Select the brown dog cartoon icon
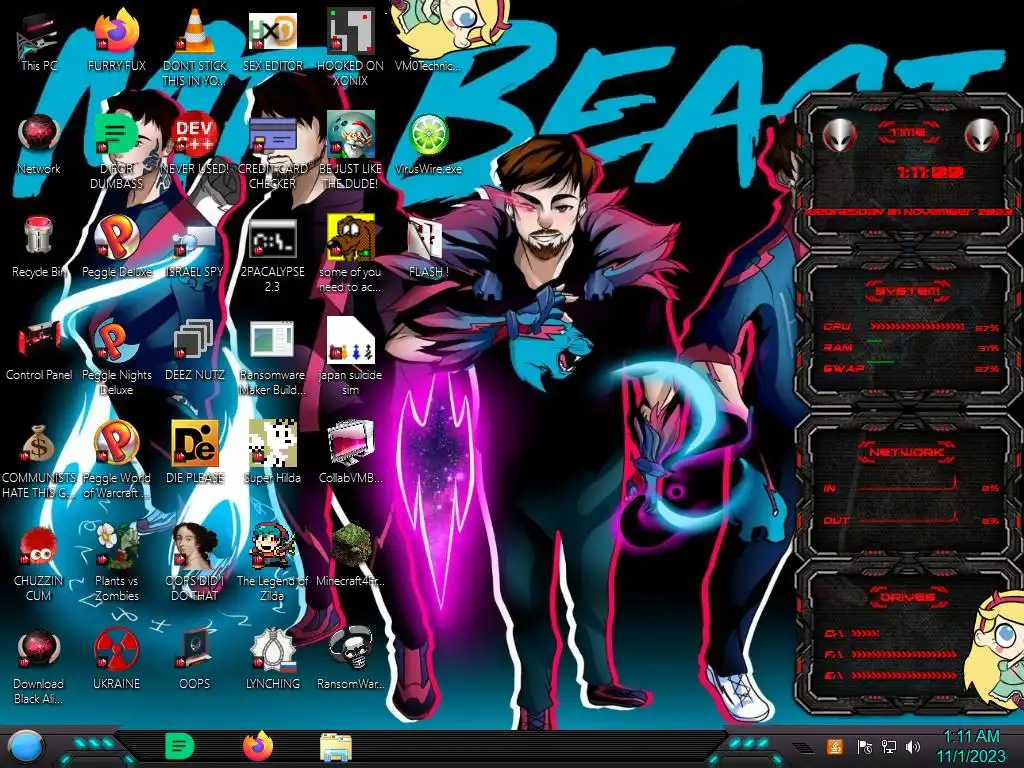Screen dimensions: 1024x768 tap(350, 238)
